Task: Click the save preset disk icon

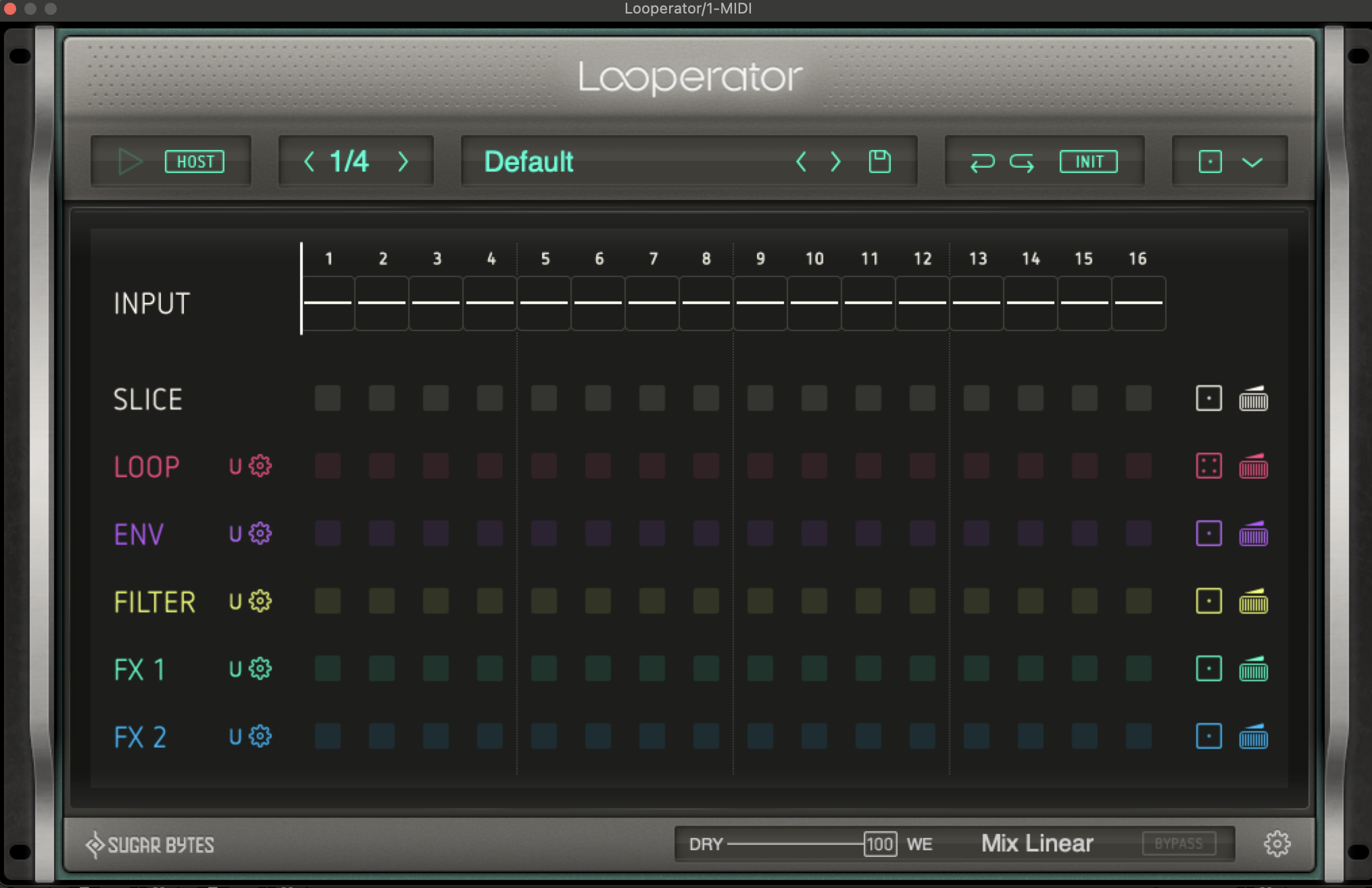Action: [x=879, y=162]
